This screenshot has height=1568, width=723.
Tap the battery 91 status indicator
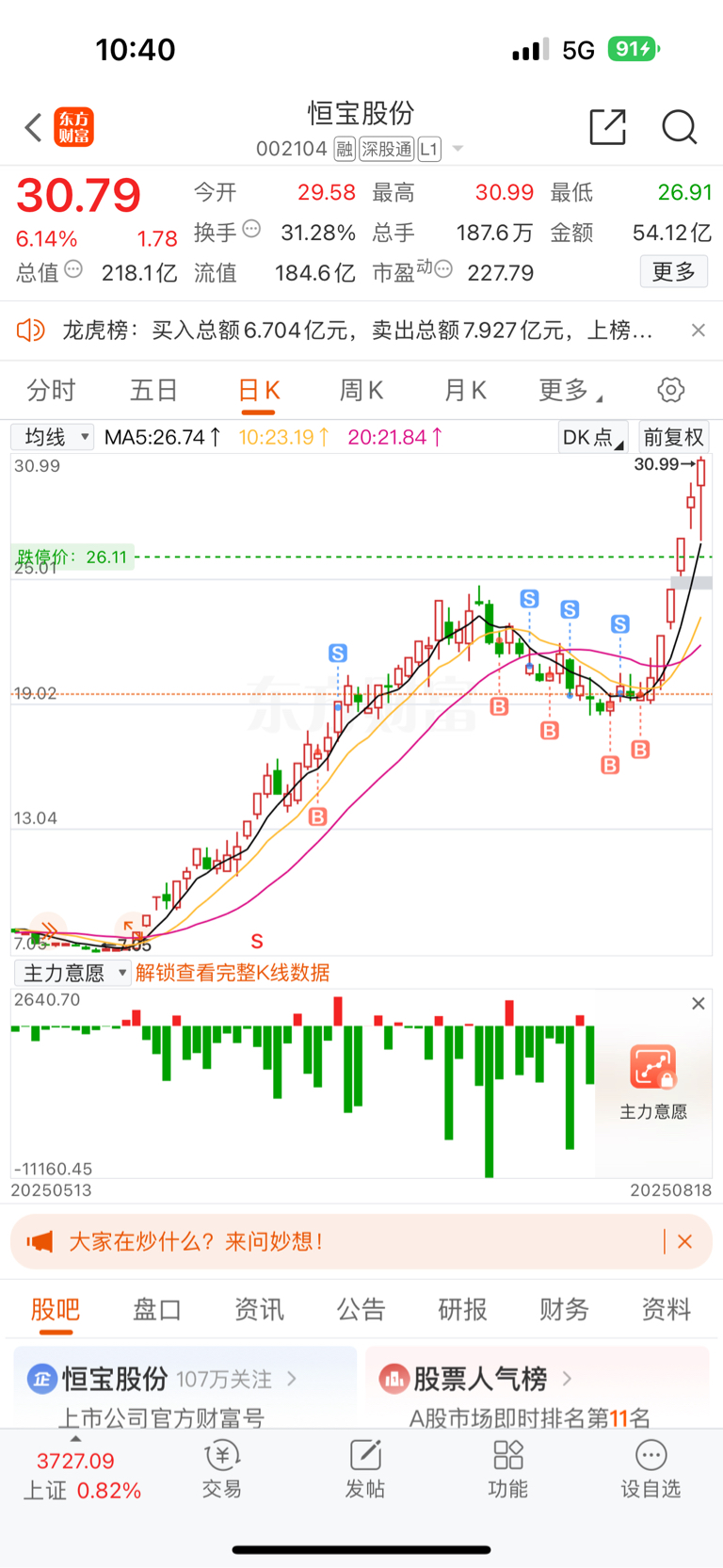point(634,49)
